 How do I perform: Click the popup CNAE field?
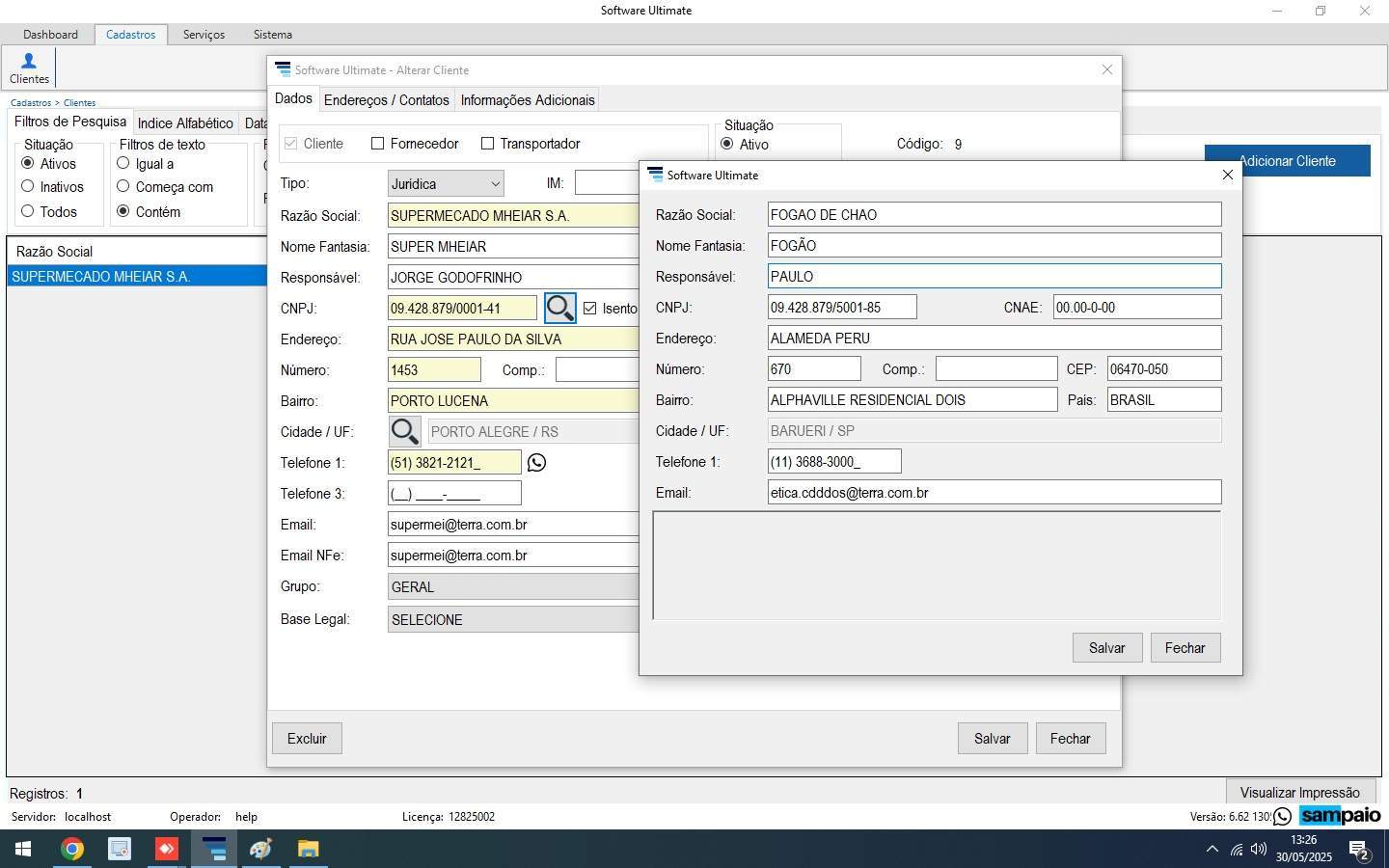coord(1137,308)
